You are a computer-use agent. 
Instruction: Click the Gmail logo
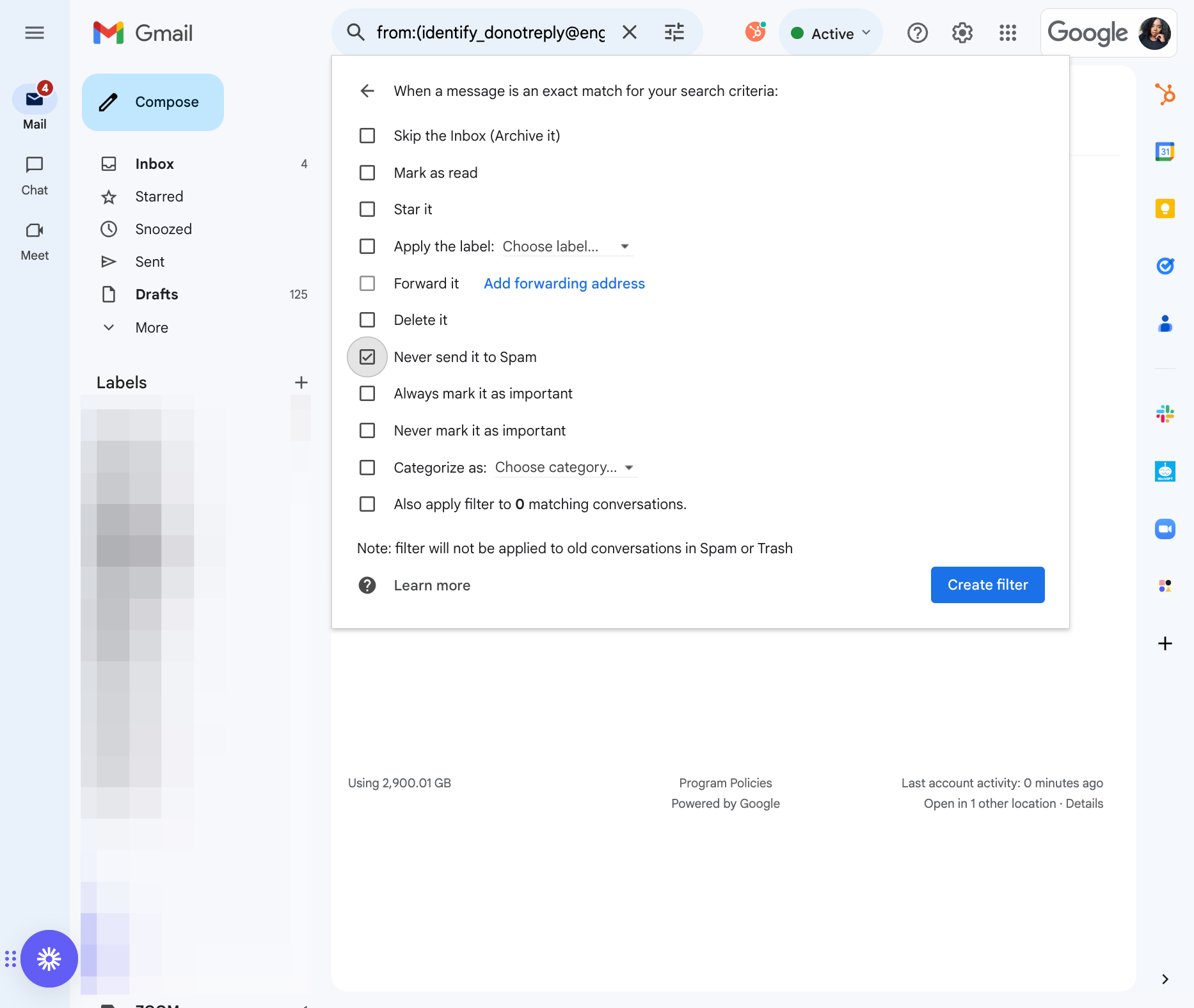[x=143, y=33]
